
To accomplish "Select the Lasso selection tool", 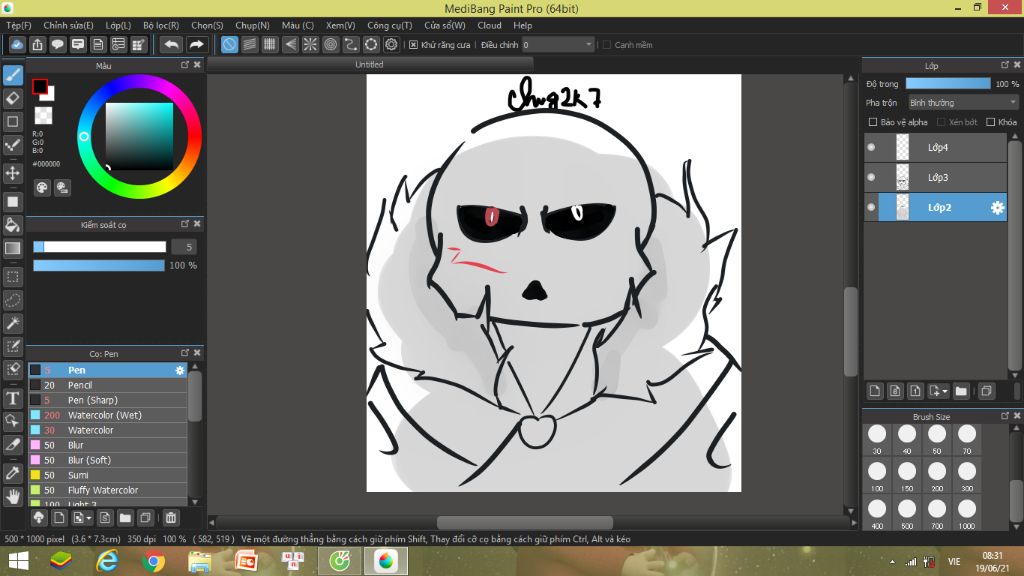I will (x=13, y=300).
